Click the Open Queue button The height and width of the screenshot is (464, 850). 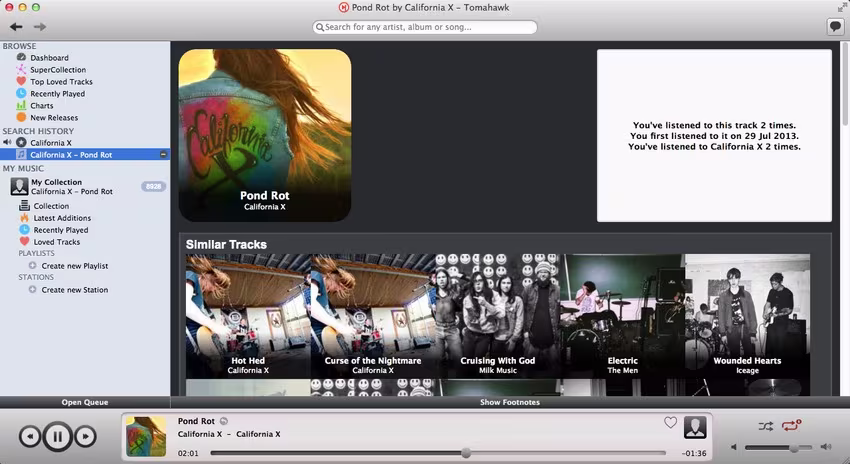[85, 402]
